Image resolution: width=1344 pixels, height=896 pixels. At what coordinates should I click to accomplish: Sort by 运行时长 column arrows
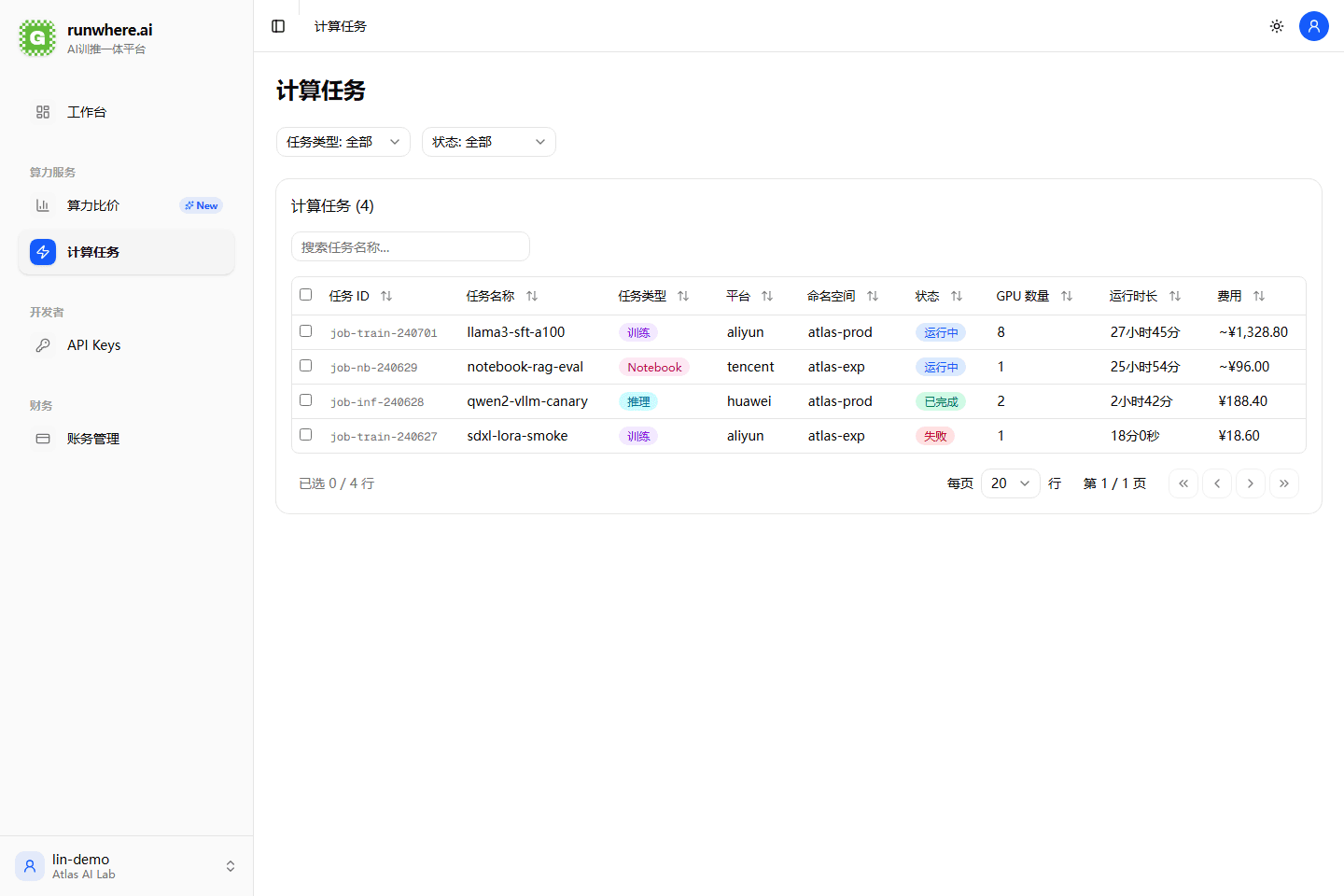(x=1175, y=296)
